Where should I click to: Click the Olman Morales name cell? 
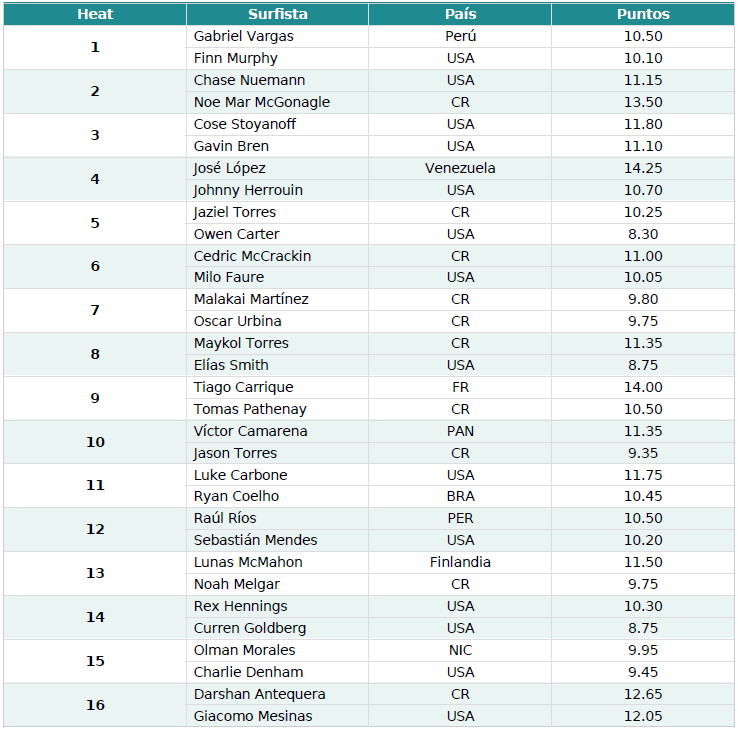(x=278, y=650)
